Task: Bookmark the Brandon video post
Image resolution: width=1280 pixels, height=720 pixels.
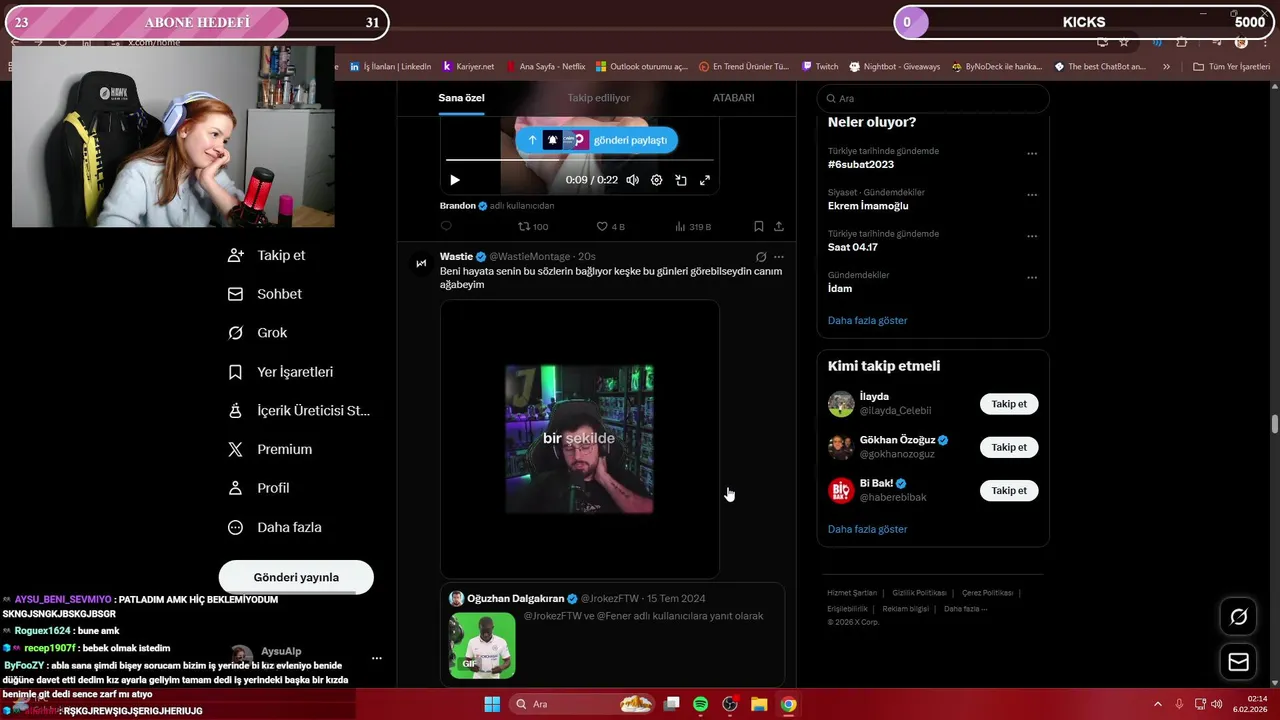Action: 759,227
